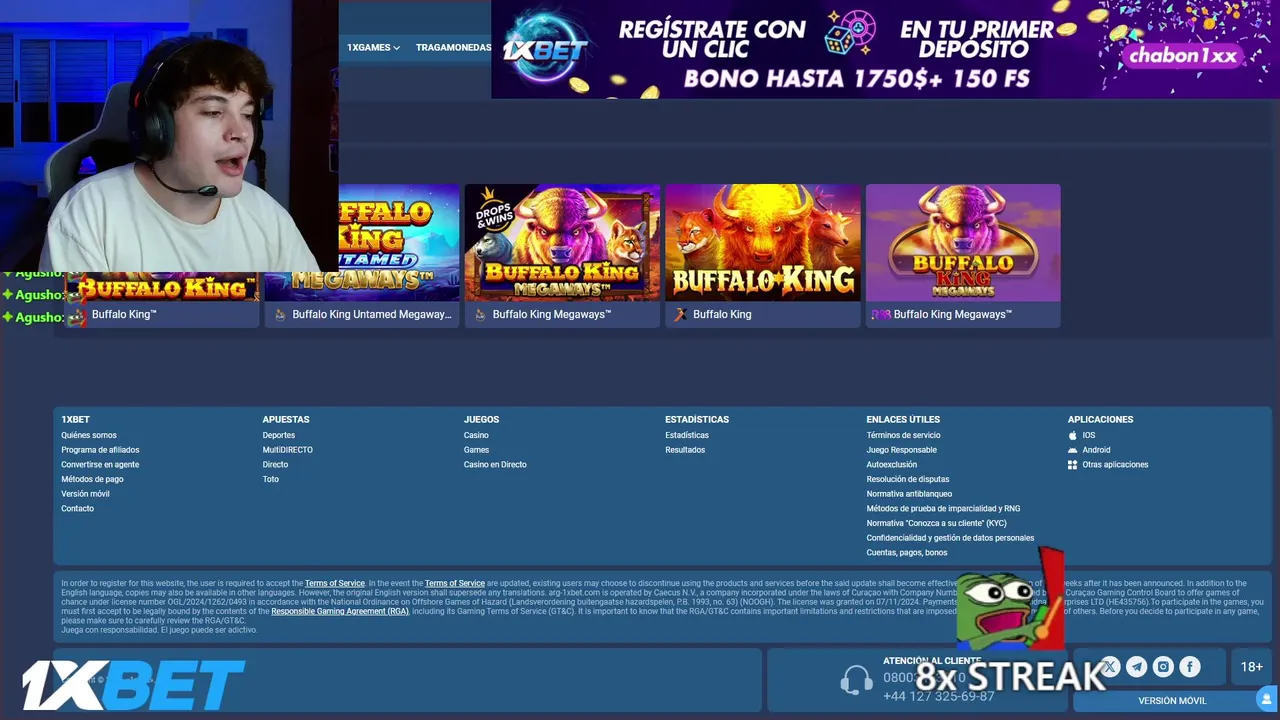Click the VERSIÓN MÓVIL button
The image size is (1280, 720).
[1172, 701]
